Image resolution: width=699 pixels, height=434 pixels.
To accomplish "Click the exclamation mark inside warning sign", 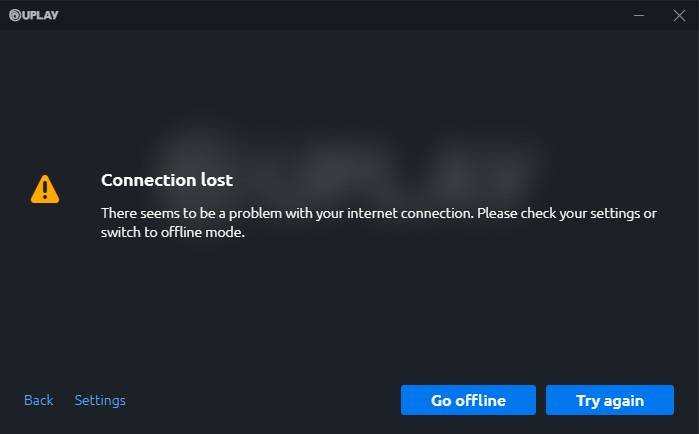I will point(45,190).
